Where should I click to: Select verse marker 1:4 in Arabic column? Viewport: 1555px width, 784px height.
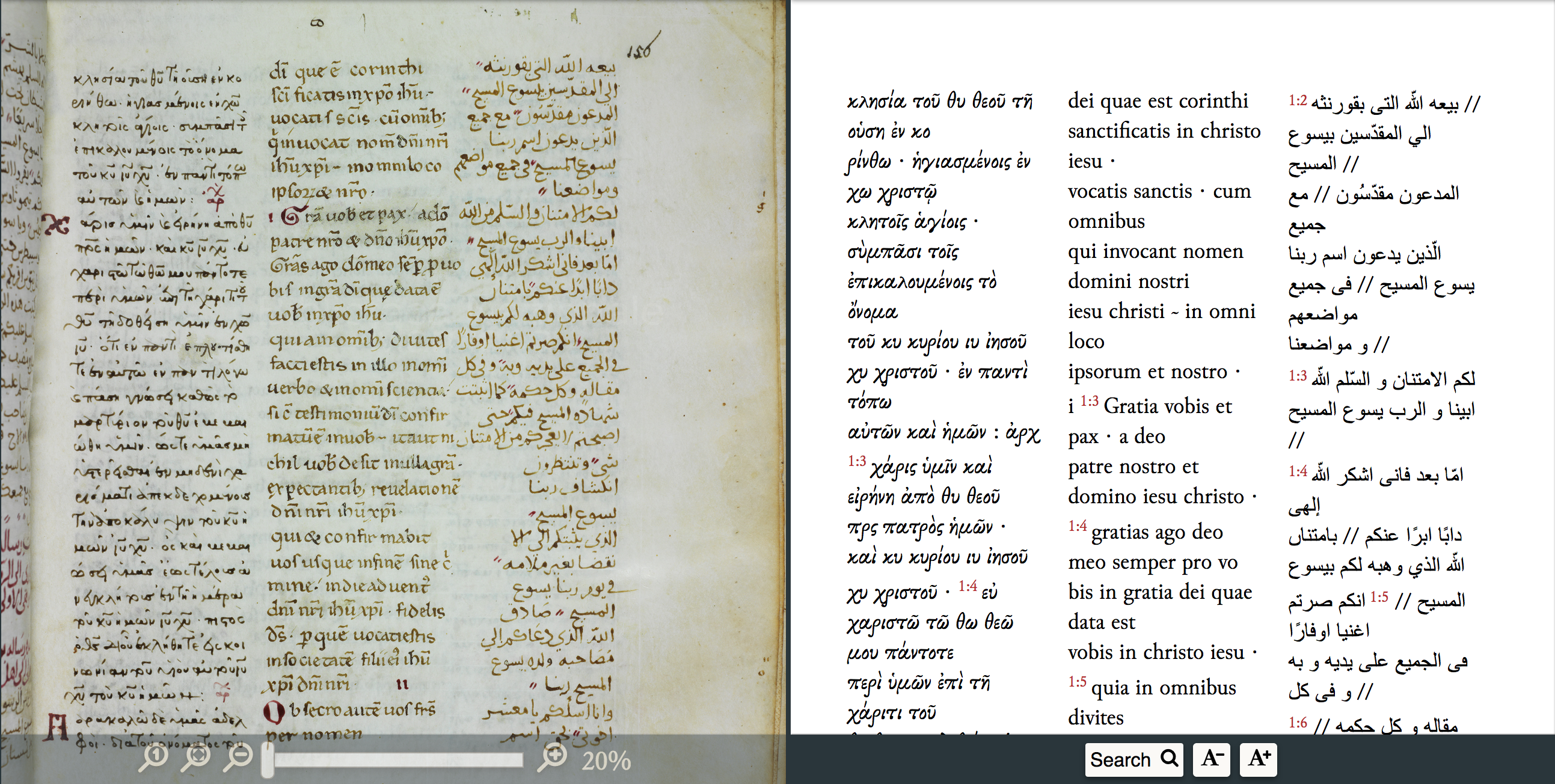tap(1298, 471)
